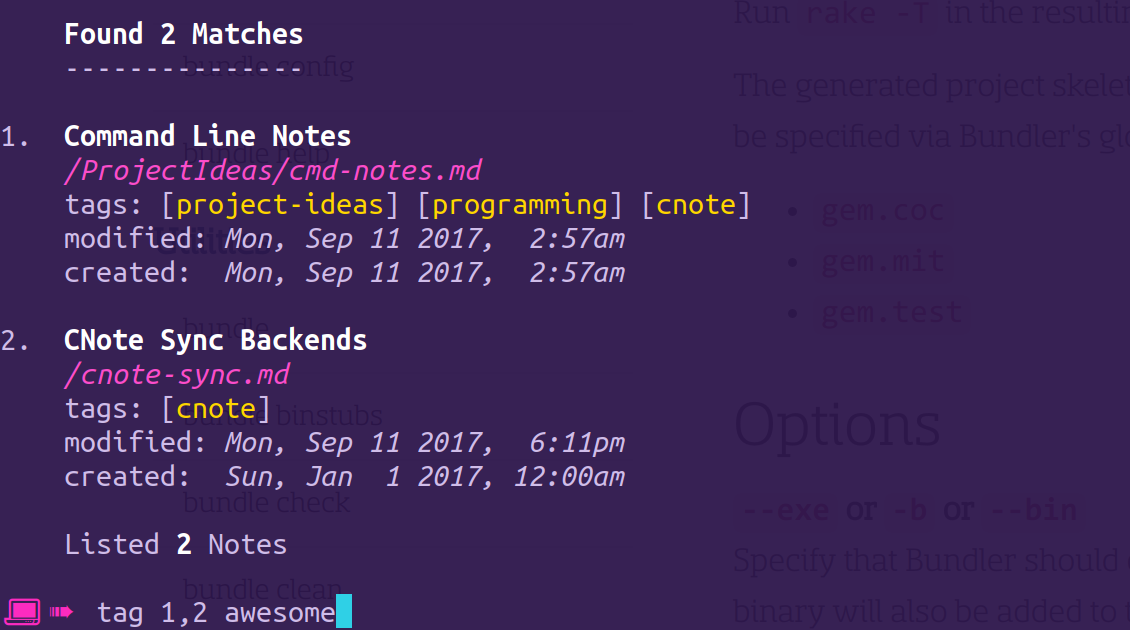1130x630 pixels.
Task: Click the typed command tag 1,2 awesome
Action: (x=216, y=613)
